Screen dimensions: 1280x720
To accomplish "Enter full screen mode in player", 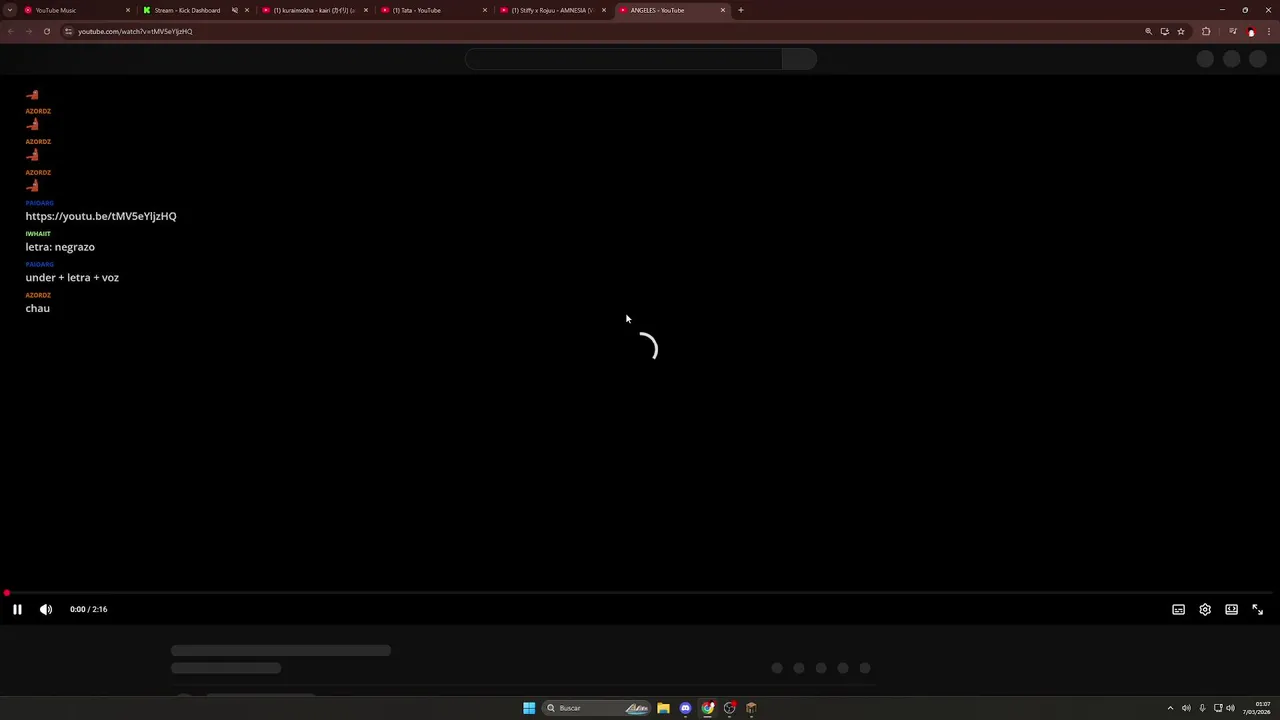I will [x=1258, y=609].
